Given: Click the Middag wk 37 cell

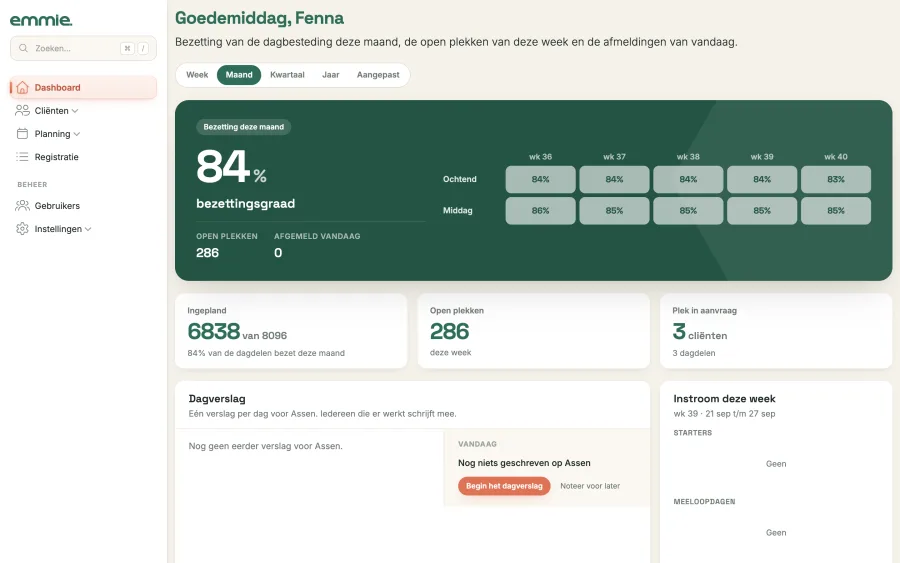Looking at the screenshot, I should (x=614, y=211).
